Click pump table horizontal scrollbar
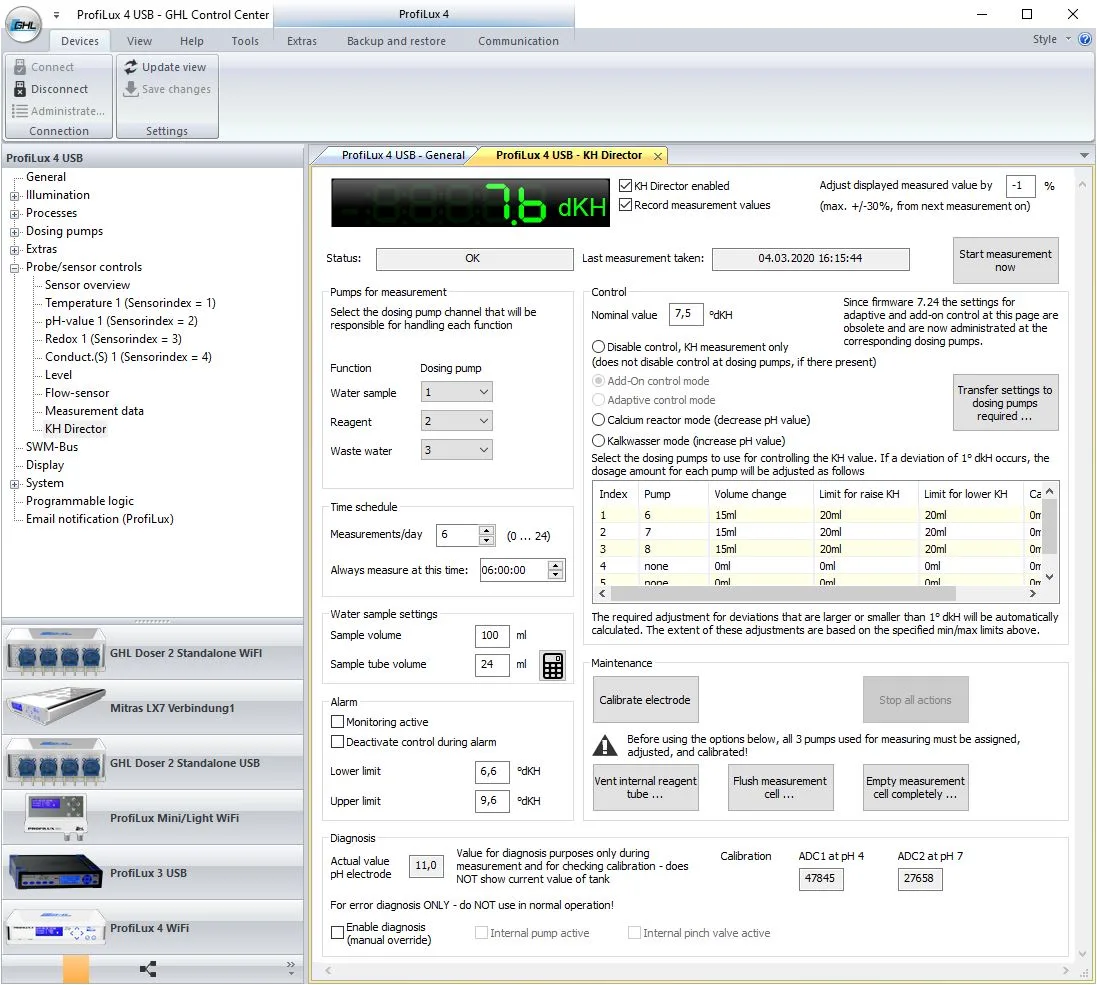Screen dimensions: 1097x985 (x=783, y=593)
